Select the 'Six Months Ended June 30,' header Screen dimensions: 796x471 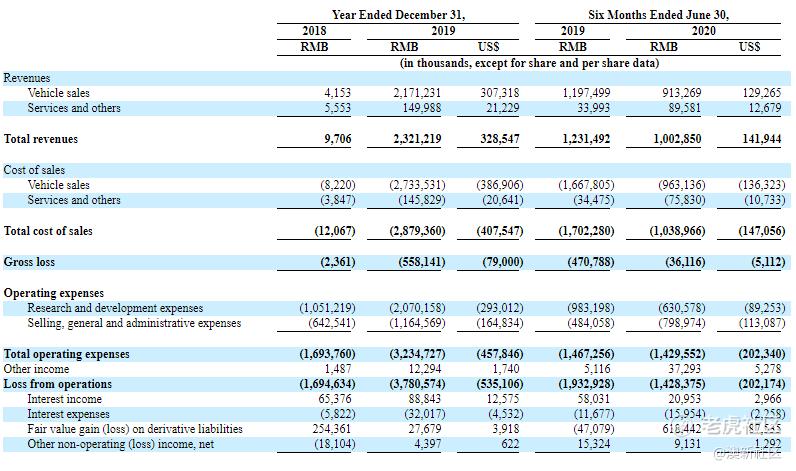[x=658, y=15]
